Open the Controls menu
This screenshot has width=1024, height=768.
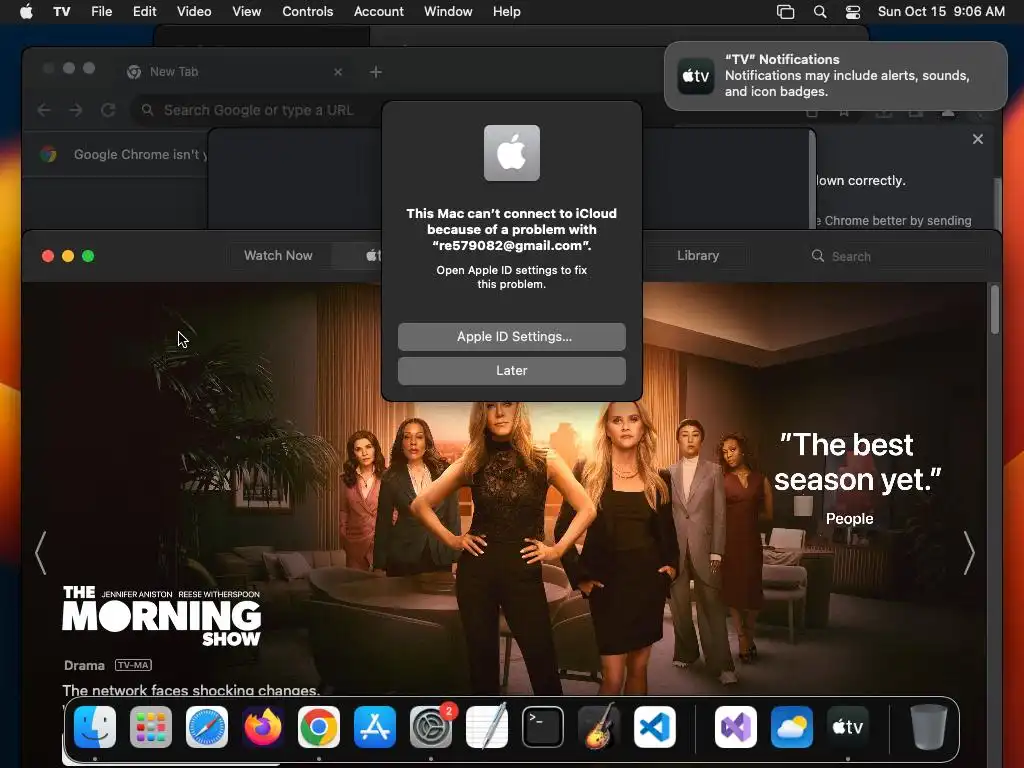click(x=308, y=11)
